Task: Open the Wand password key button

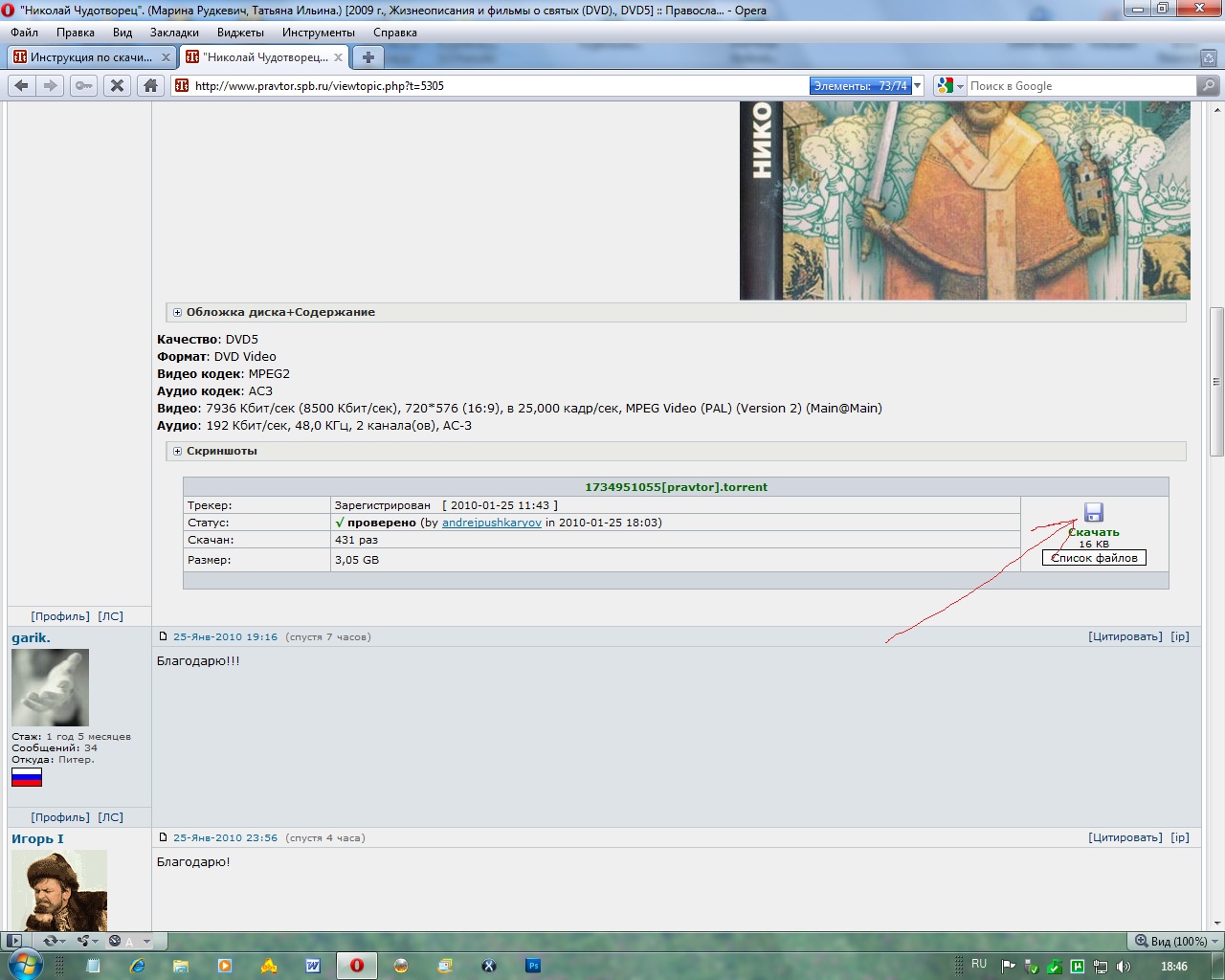Action: point(84,85)
